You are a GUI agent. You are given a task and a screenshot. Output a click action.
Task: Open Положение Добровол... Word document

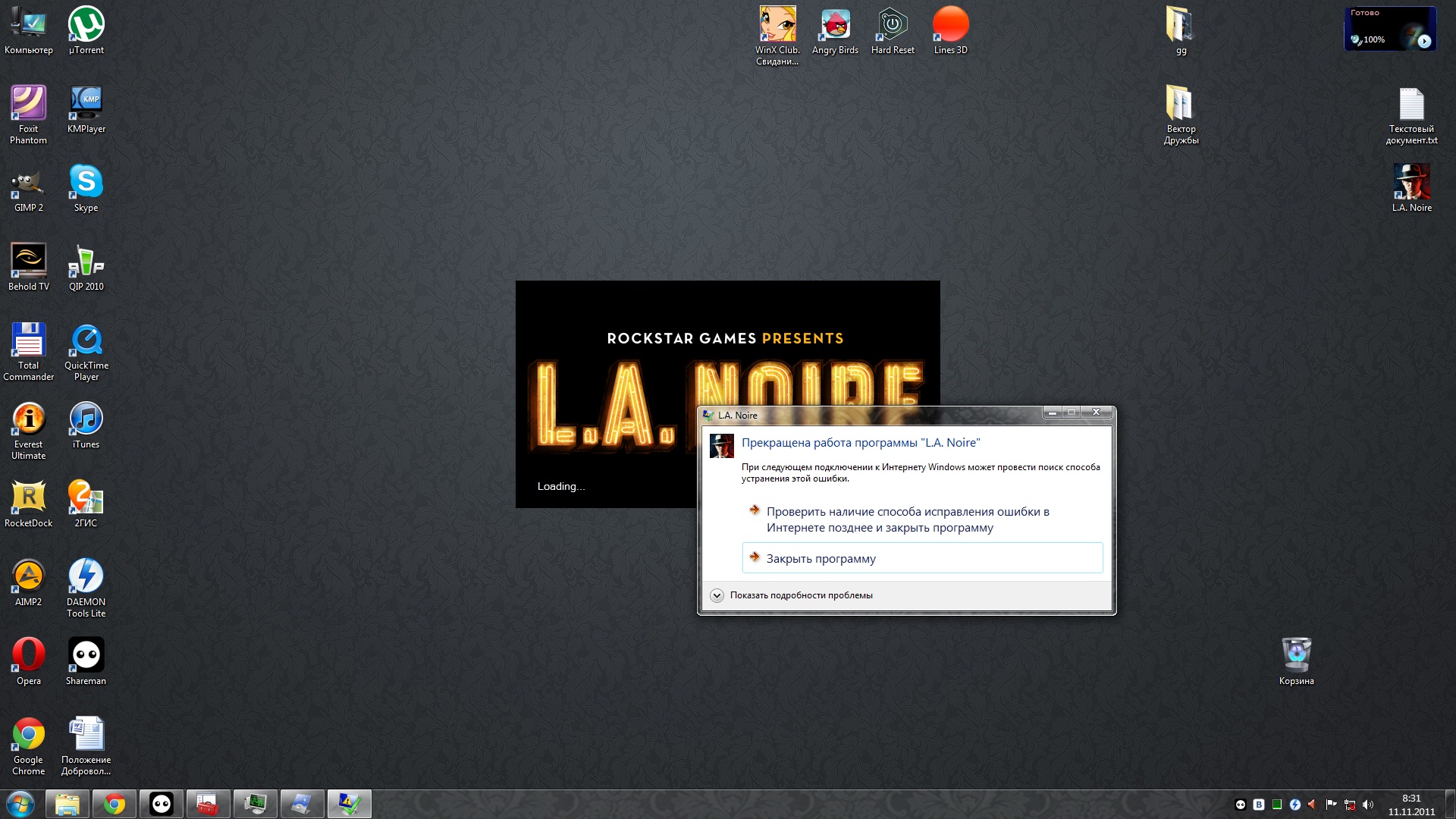(86, 745)
